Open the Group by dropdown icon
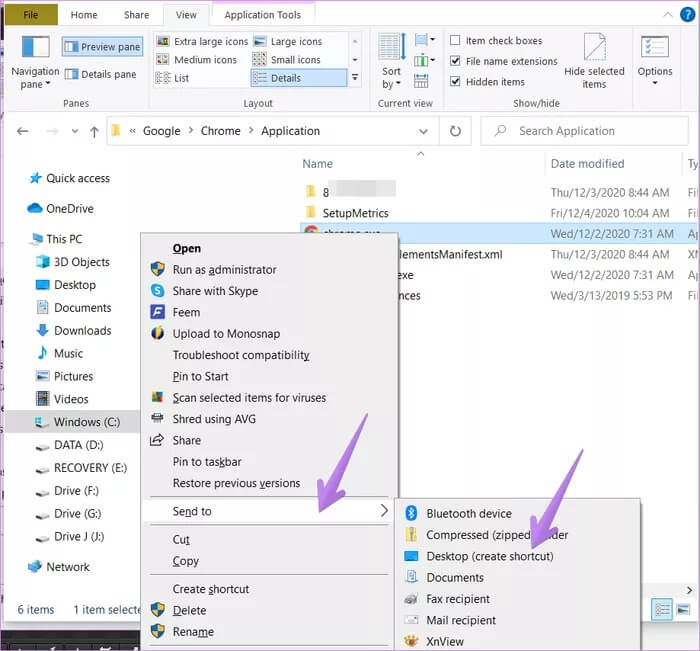The height and width of the screenshot is (651, 700). click(425, 40)
